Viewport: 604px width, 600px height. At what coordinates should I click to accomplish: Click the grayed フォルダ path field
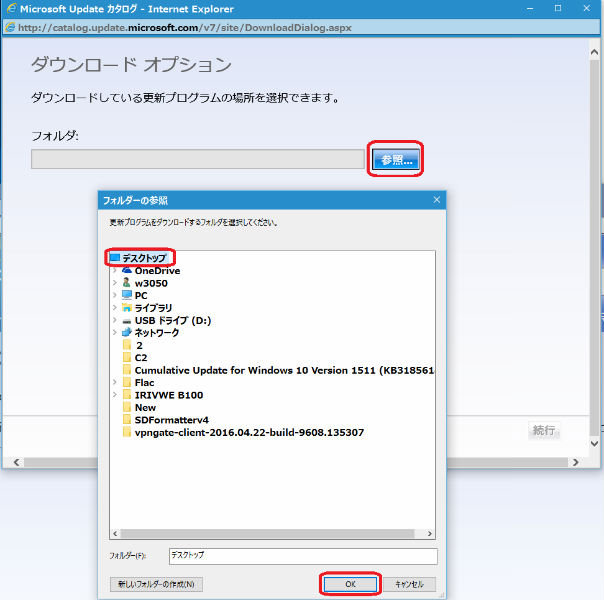tap(198, 159)
